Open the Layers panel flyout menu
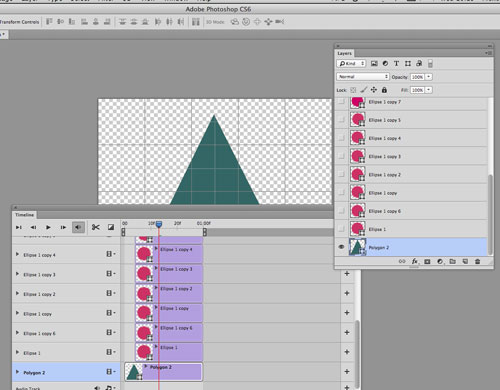Image resolution: width=500 pixels, height=390 pixels. tap(489, 53)
